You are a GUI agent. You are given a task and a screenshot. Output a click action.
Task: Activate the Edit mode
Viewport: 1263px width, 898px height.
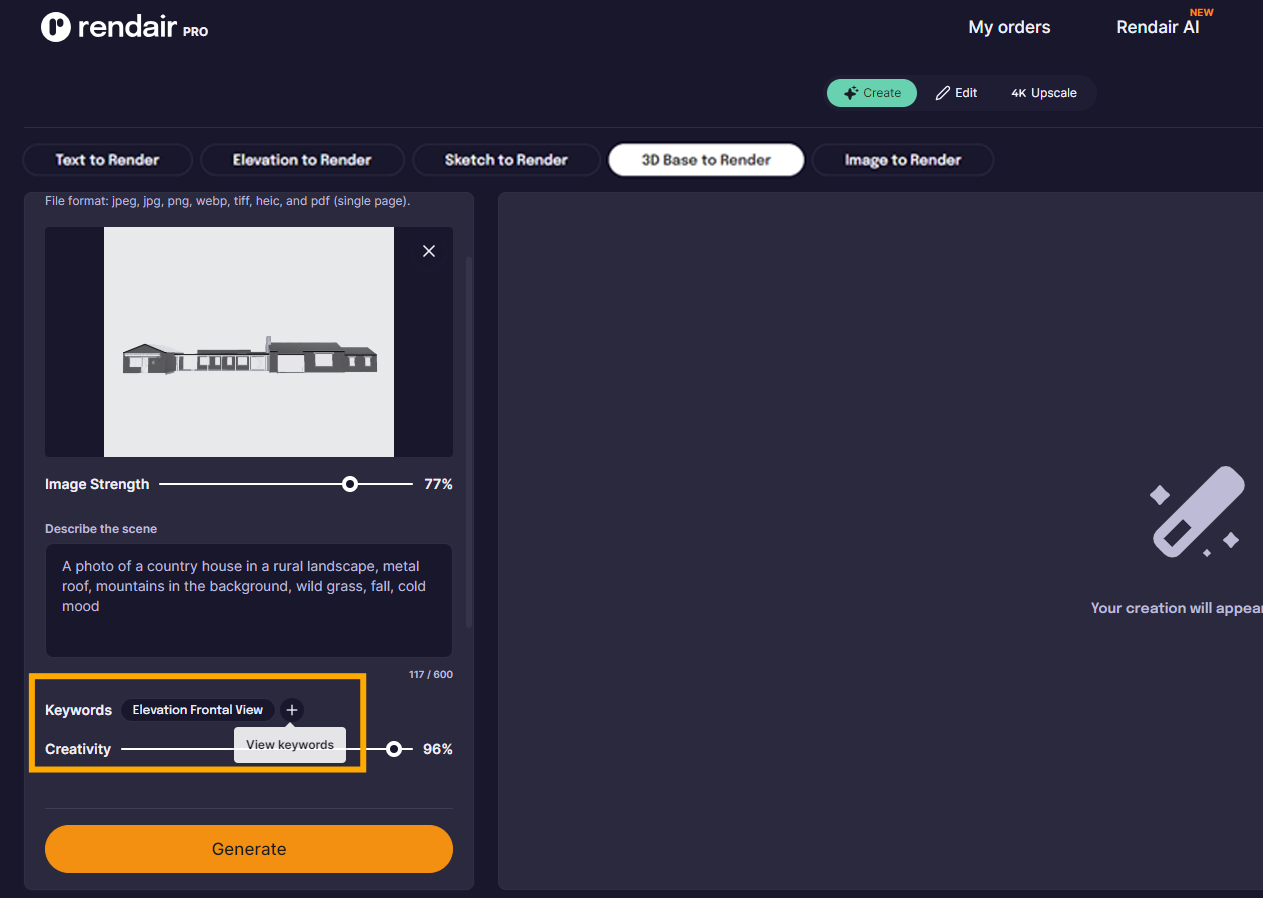(x=956, y=92)
